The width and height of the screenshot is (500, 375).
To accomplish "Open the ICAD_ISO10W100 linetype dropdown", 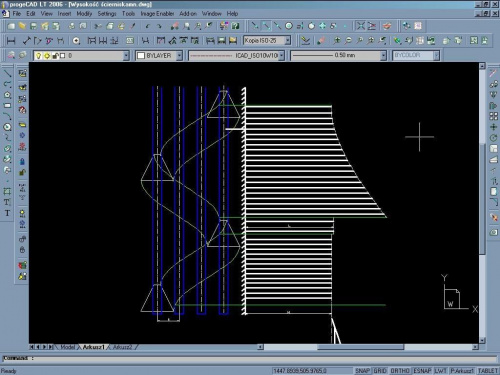I will [x=282, y=56].
